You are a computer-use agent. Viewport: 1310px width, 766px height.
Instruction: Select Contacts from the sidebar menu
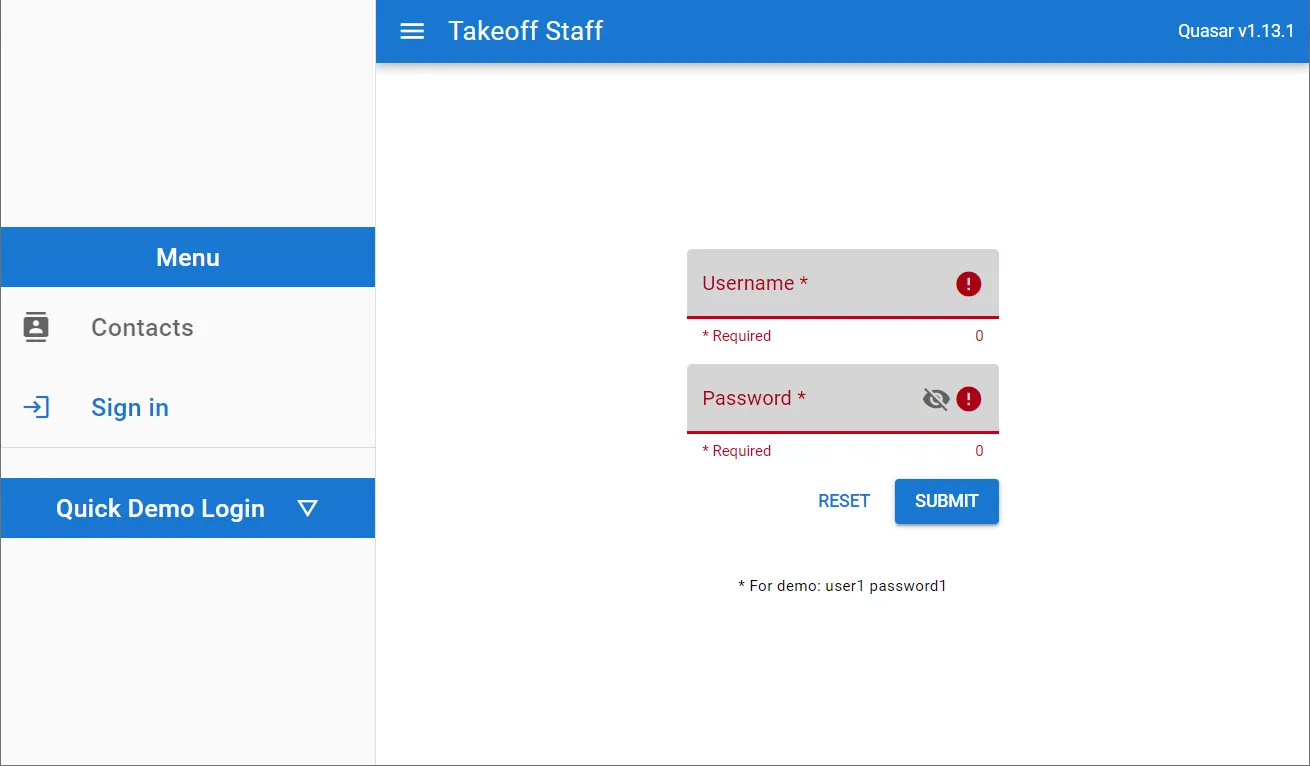pos(142,327)
